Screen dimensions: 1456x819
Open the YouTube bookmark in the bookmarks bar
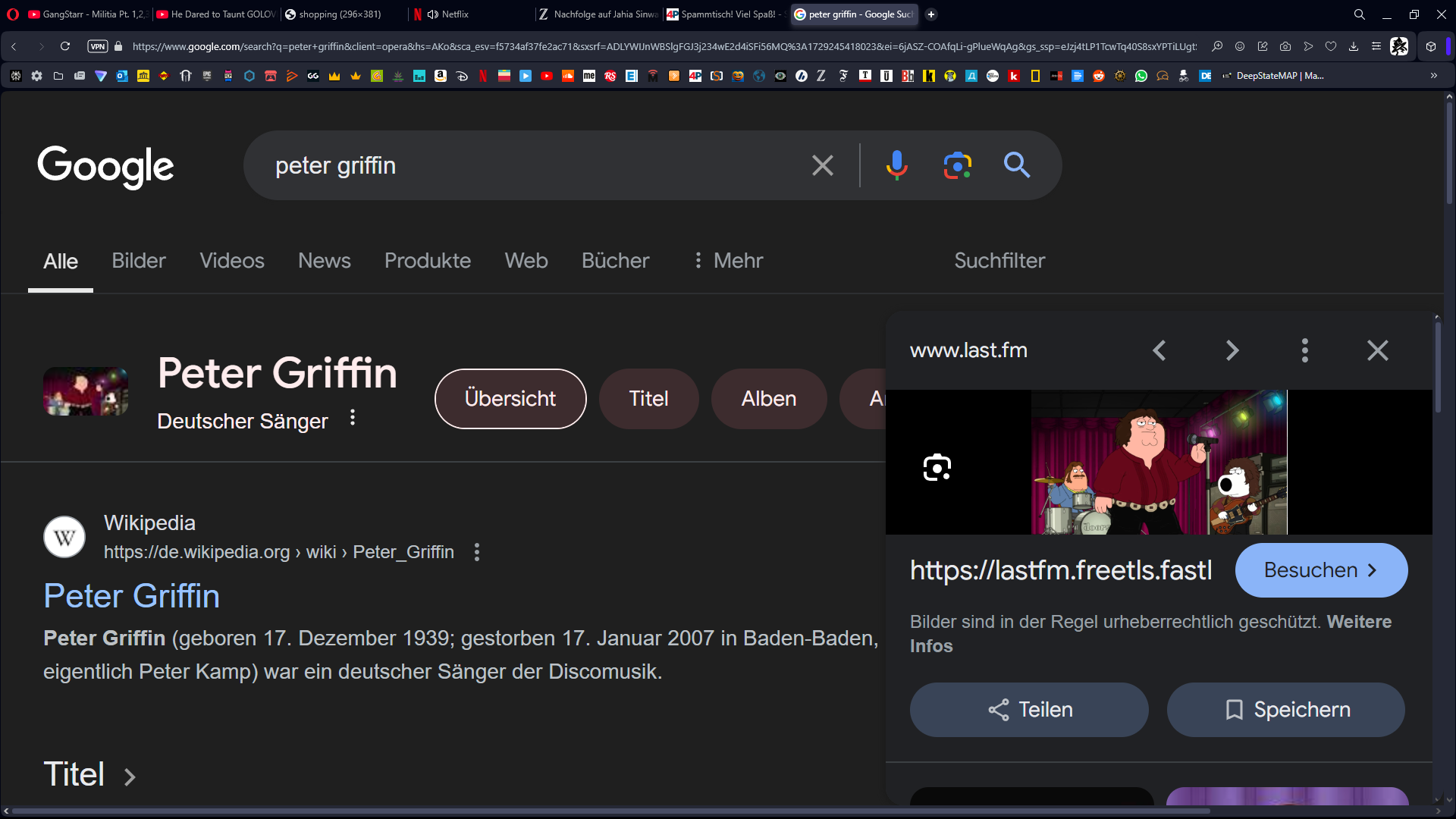[x=547, y=76]
